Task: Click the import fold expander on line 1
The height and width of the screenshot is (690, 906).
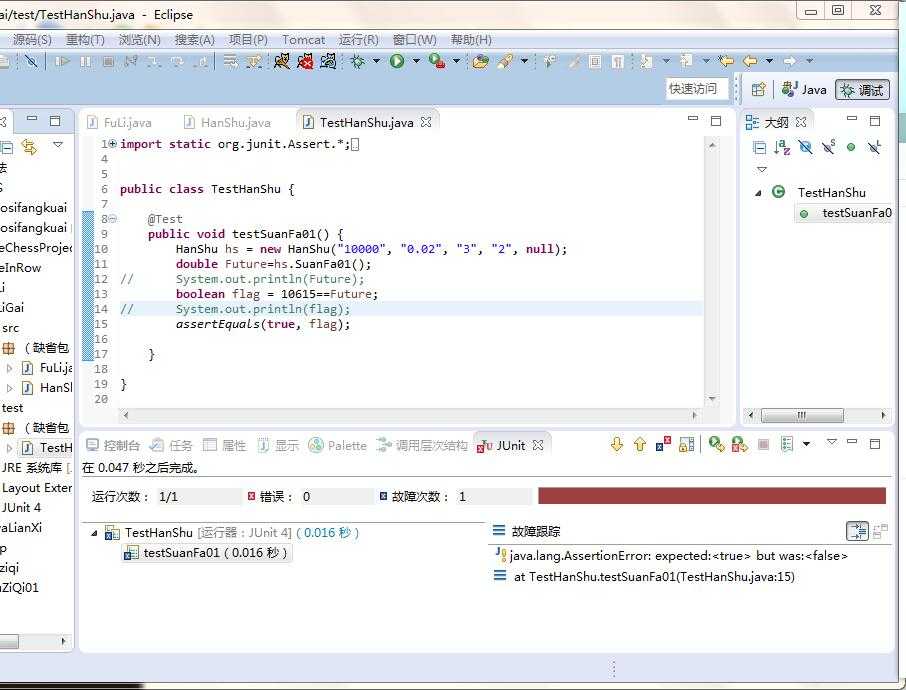Action: point(113,144)
